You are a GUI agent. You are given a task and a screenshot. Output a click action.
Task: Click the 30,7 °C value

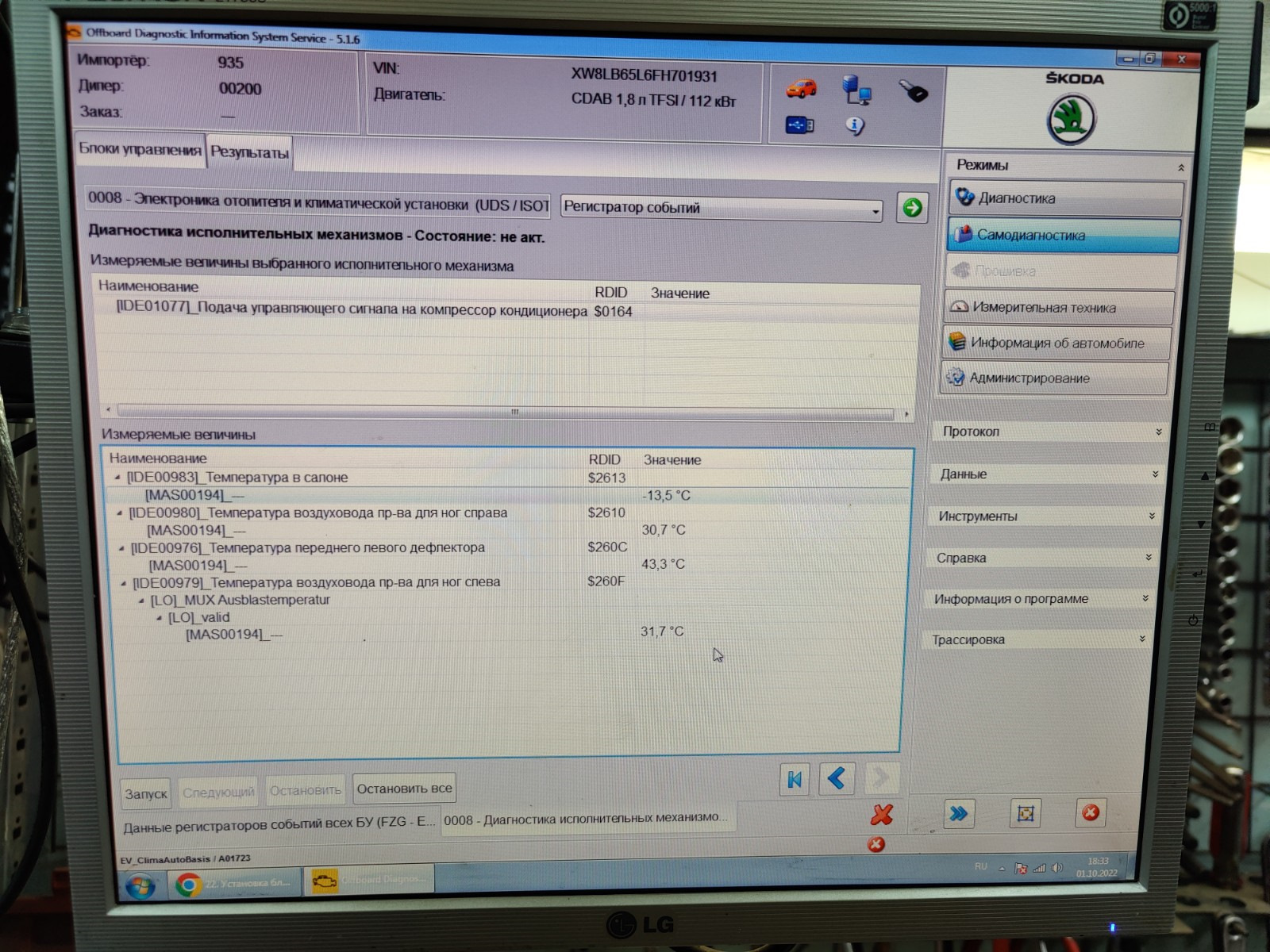(x=664, y=530)
